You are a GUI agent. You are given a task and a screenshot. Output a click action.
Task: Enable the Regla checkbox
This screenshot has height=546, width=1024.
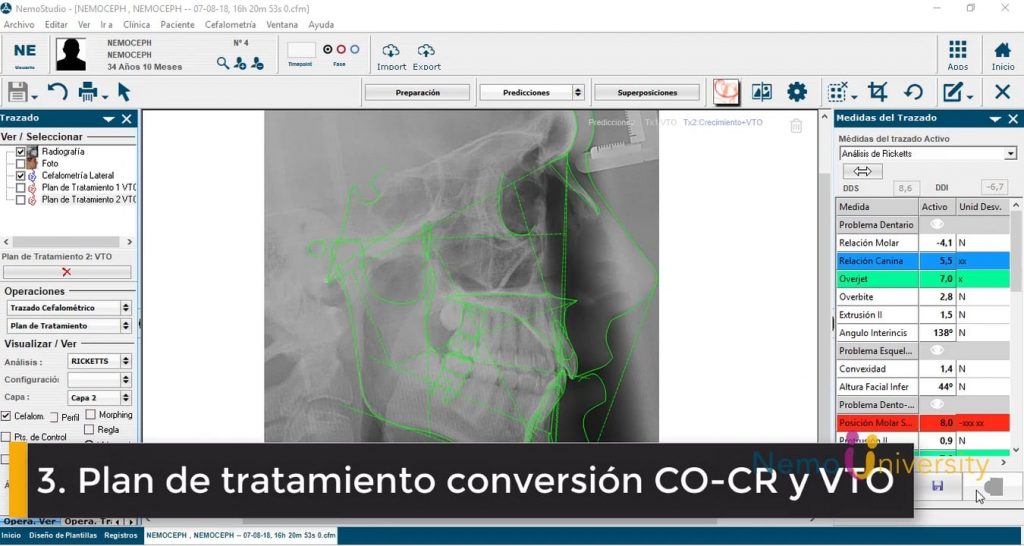coord(89,429)
